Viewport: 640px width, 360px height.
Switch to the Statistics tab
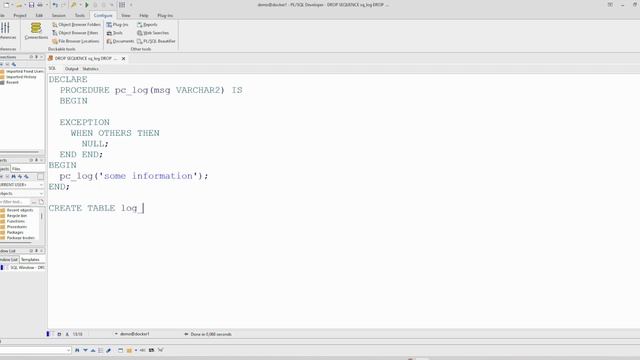(x=90, y=69)
